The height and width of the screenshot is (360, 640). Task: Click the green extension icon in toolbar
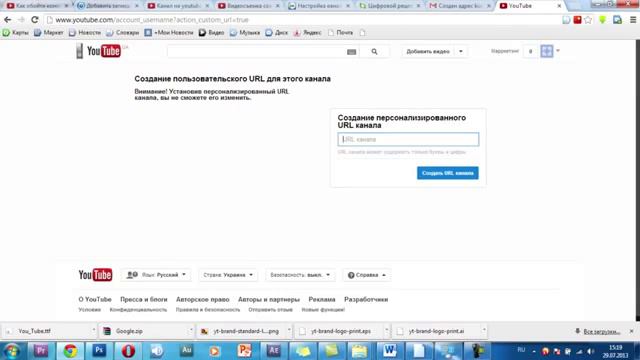[x=602, y=20]
